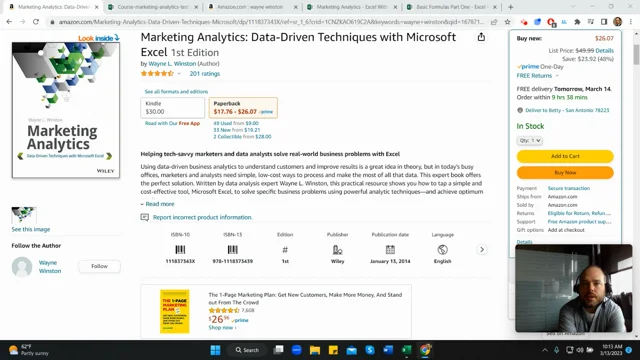Expand the star ratings dropdown arrow
This screenshot has height=360, width=640.
(179, 74)
